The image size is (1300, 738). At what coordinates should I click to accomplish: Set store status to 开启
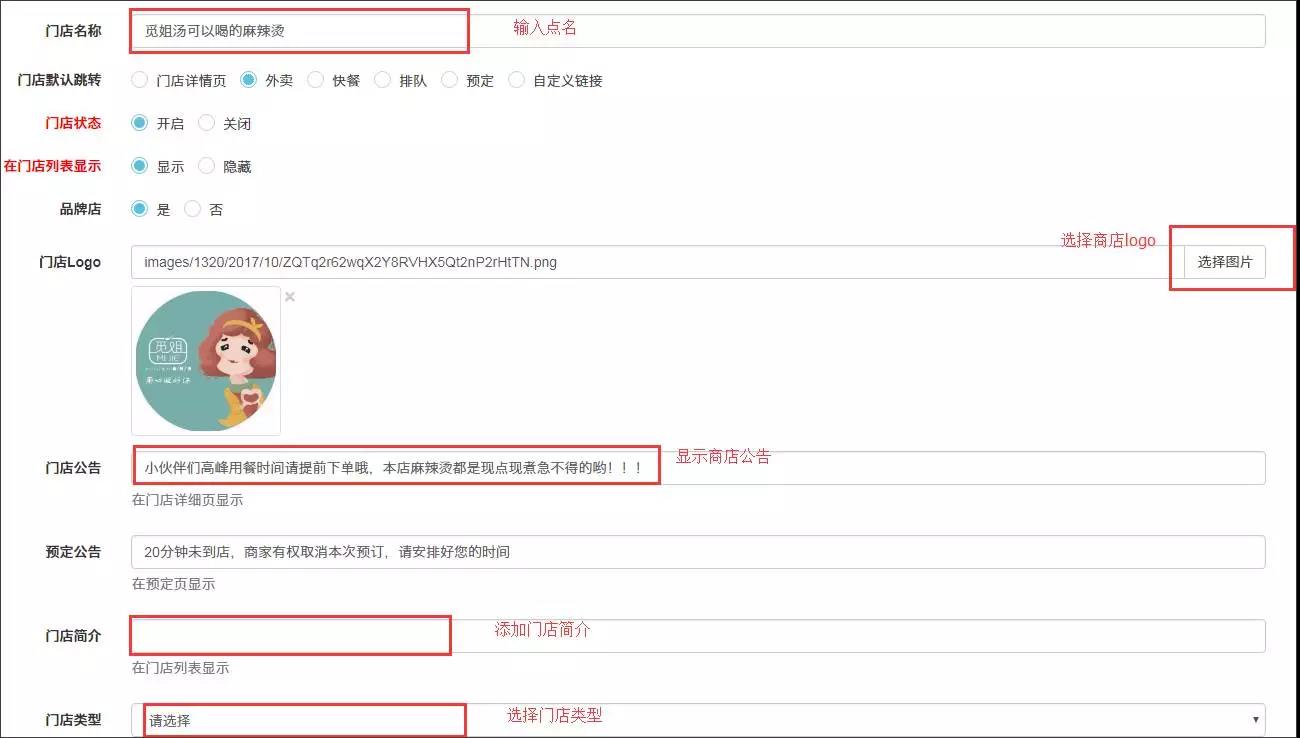click(x=140, y=123)
